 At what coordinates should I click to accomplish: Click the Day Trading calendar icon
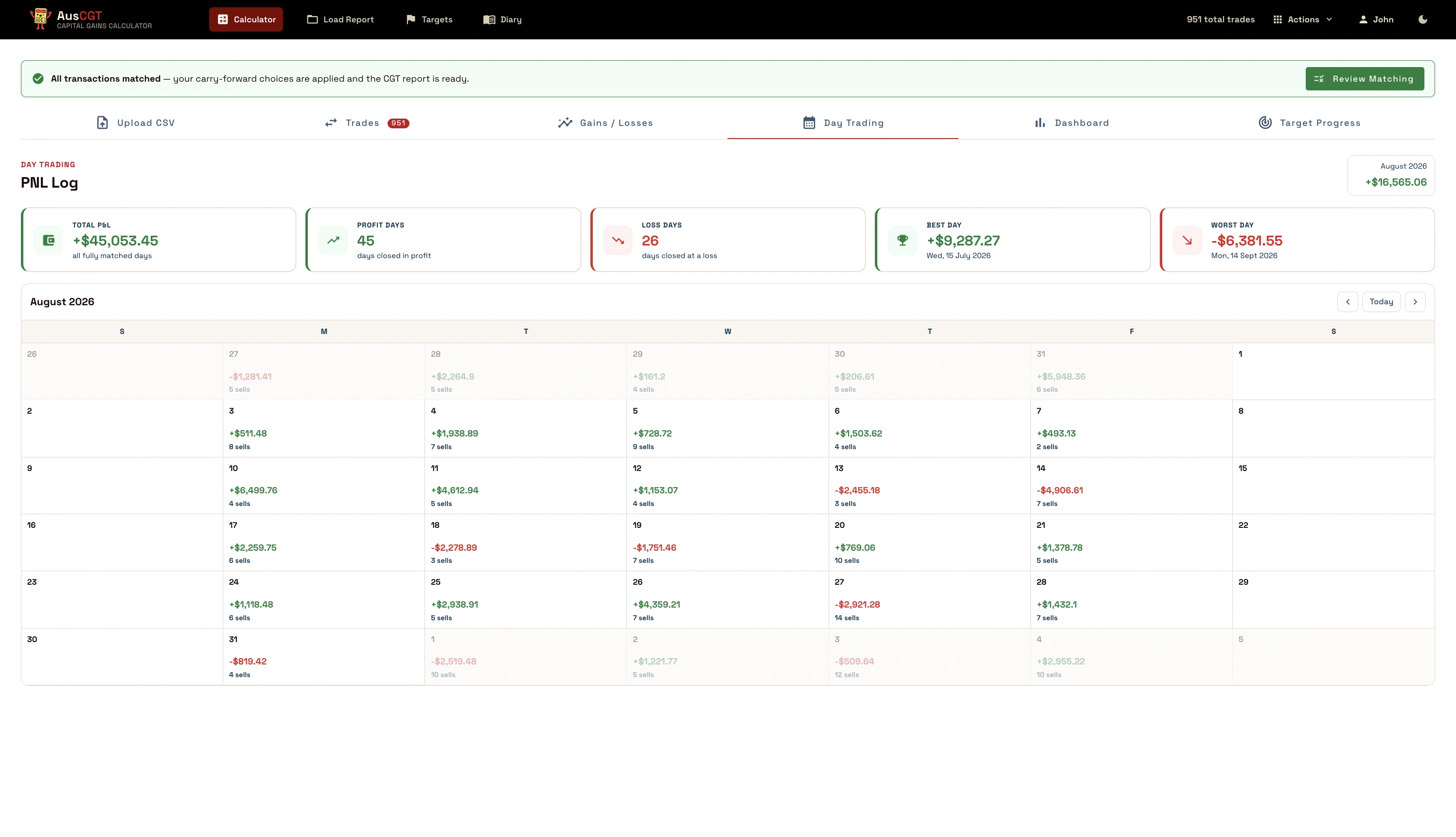[x=809, y=122]
